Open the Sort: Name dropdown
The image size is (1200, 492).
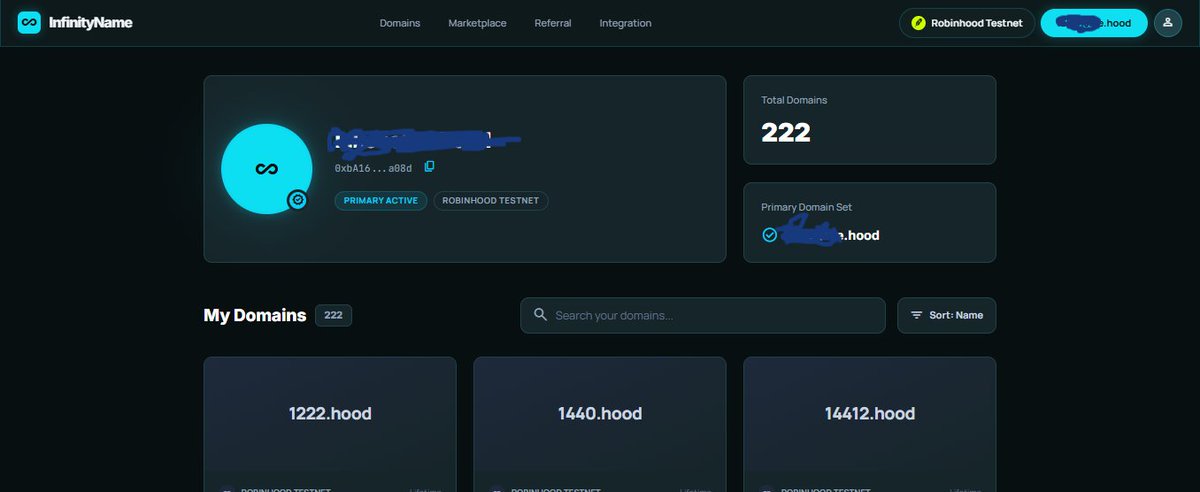click(x=946, y=315)
